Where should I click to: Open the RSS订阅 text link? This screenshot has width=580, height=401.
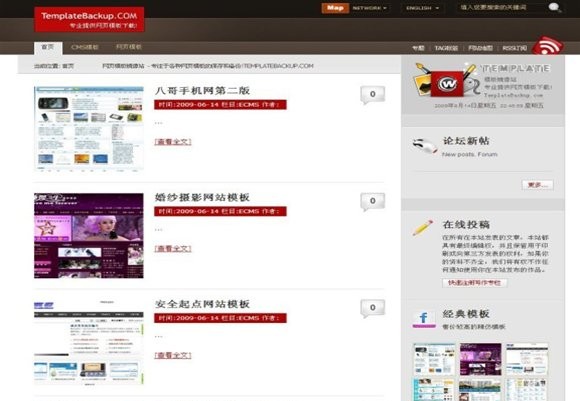[515, 48]
